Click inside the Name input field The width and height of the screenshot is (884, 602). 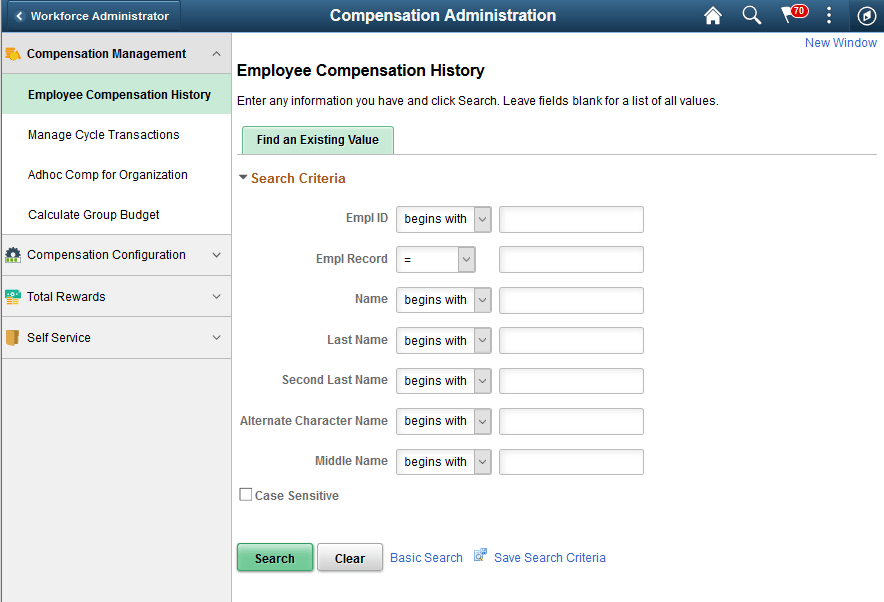[x=570, y=300]
